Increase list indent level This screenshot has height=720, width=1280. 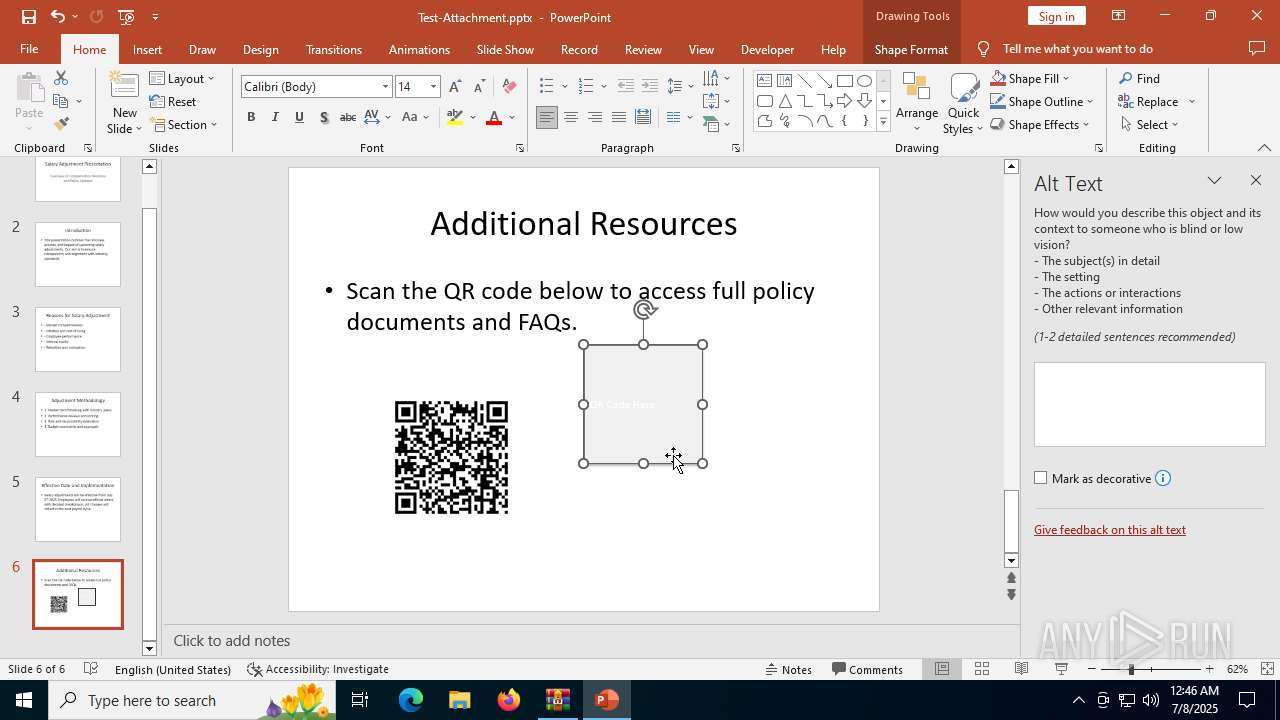point(650,87)
